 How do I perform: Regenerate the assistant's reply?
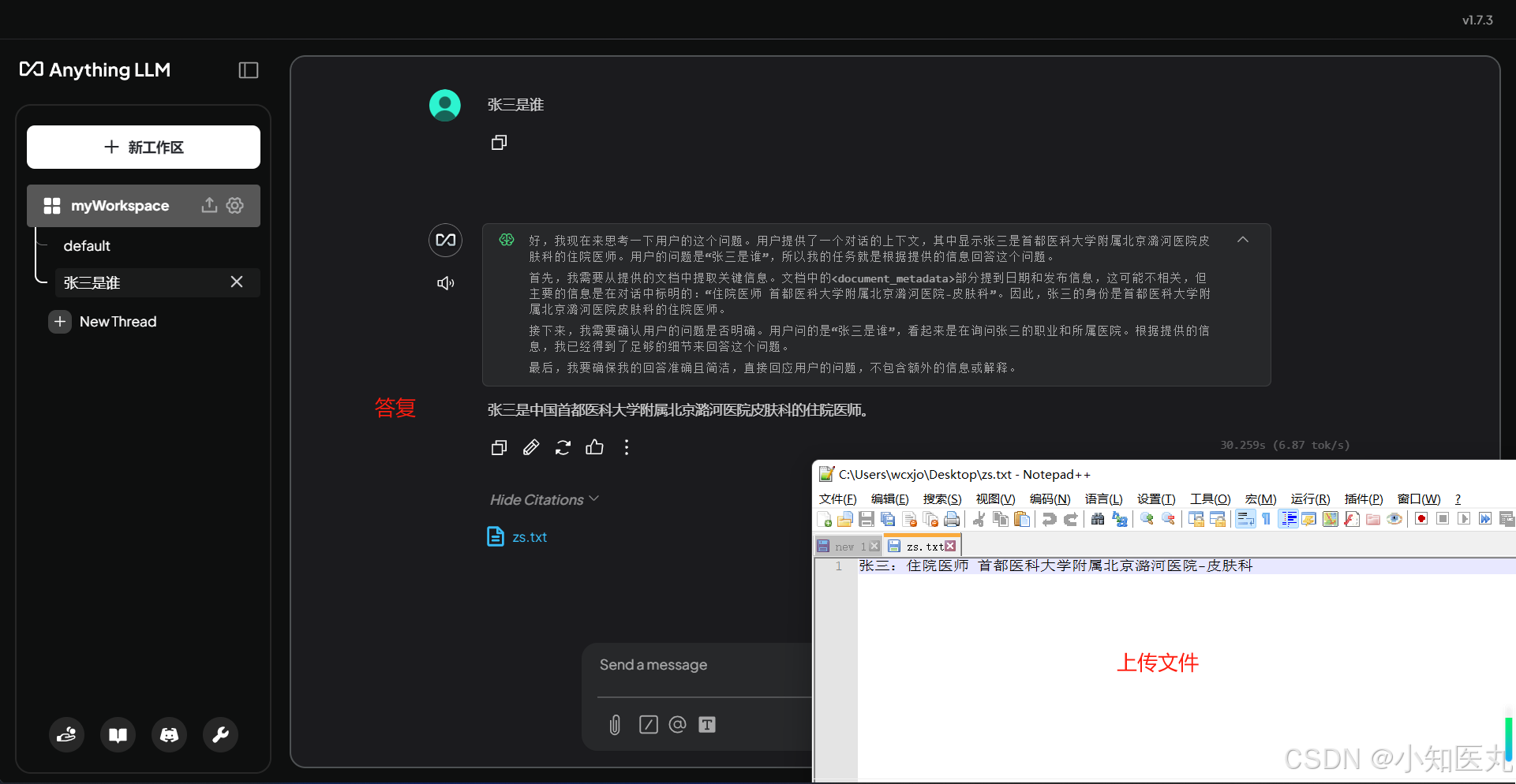click(563, 447)
